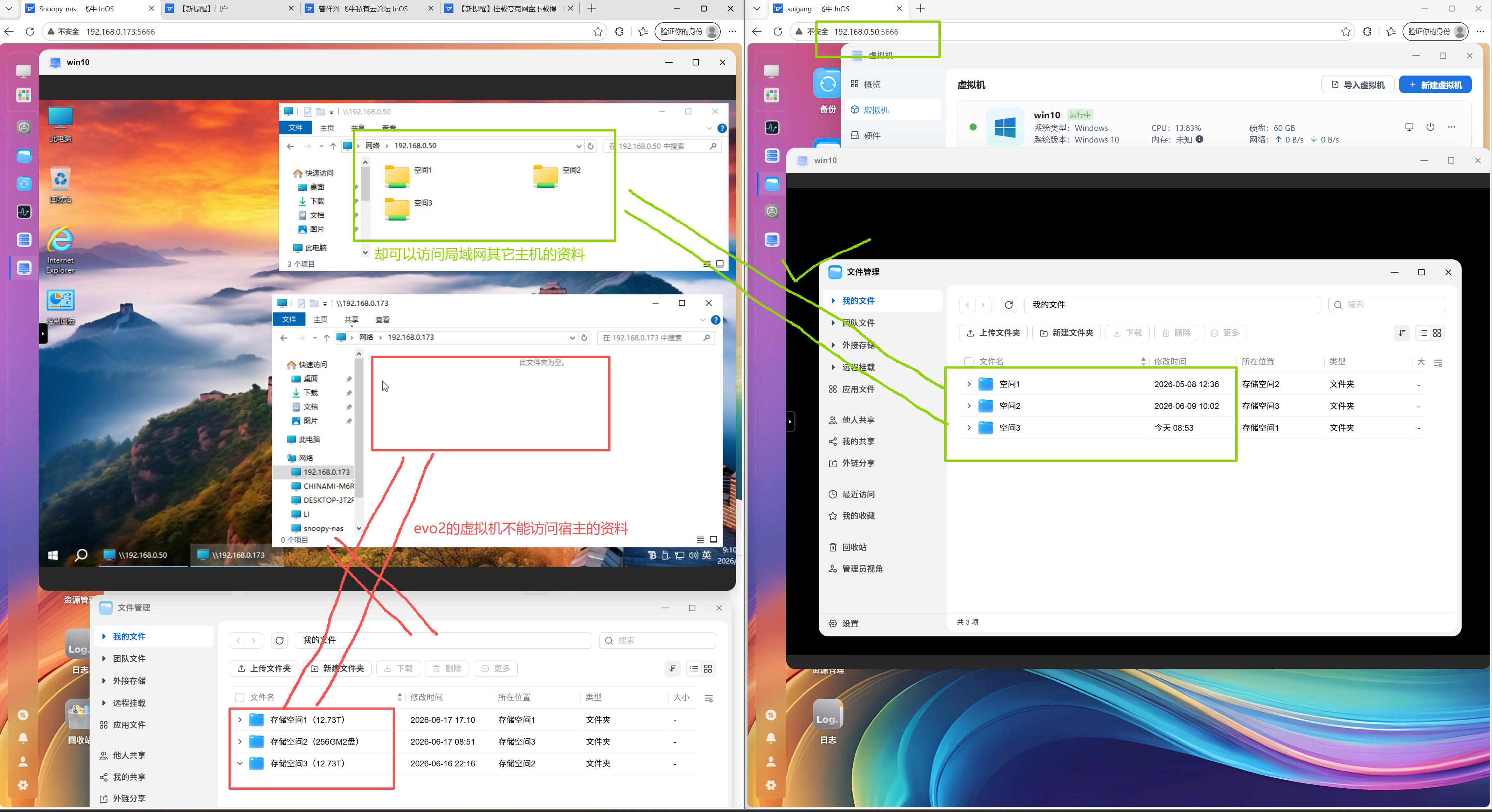Click settings gear in left fnOS dock
The image size is (1492, 812).
click(23, 785)
